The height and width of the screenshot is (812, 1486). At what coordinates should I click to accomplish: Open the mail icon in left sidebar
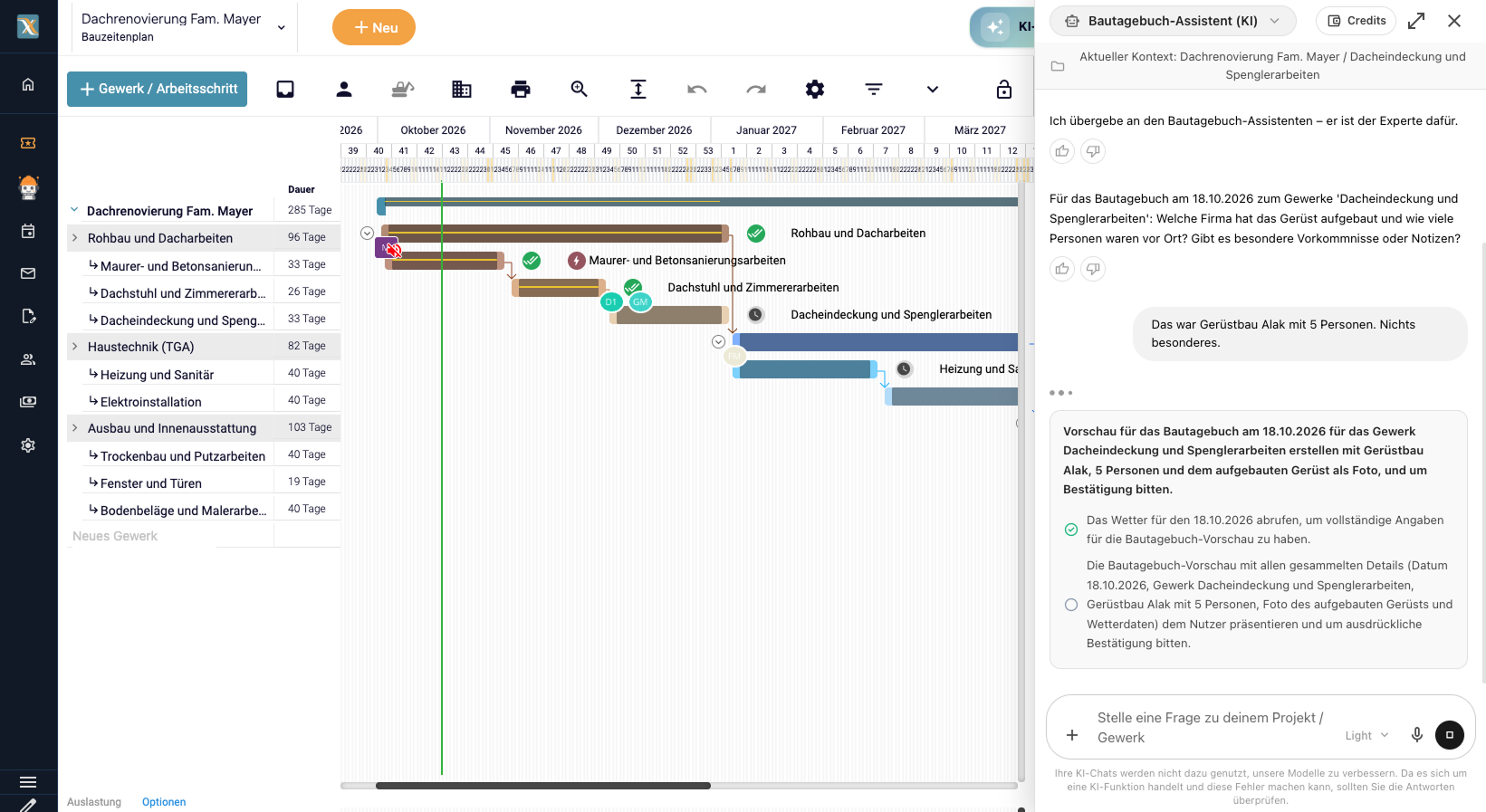(x=28, y=273)
